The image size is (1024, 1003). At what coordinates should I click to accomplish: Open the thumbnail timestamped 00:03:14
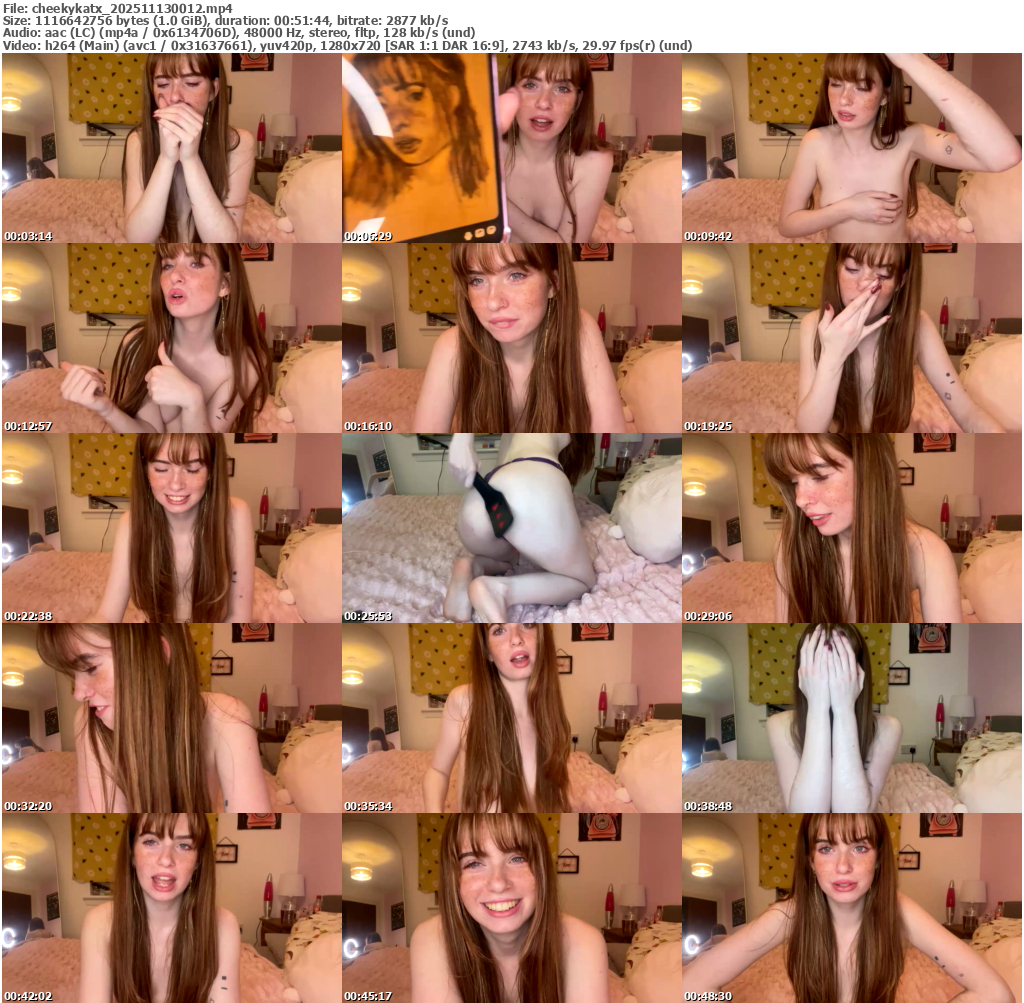coord(171,148)
